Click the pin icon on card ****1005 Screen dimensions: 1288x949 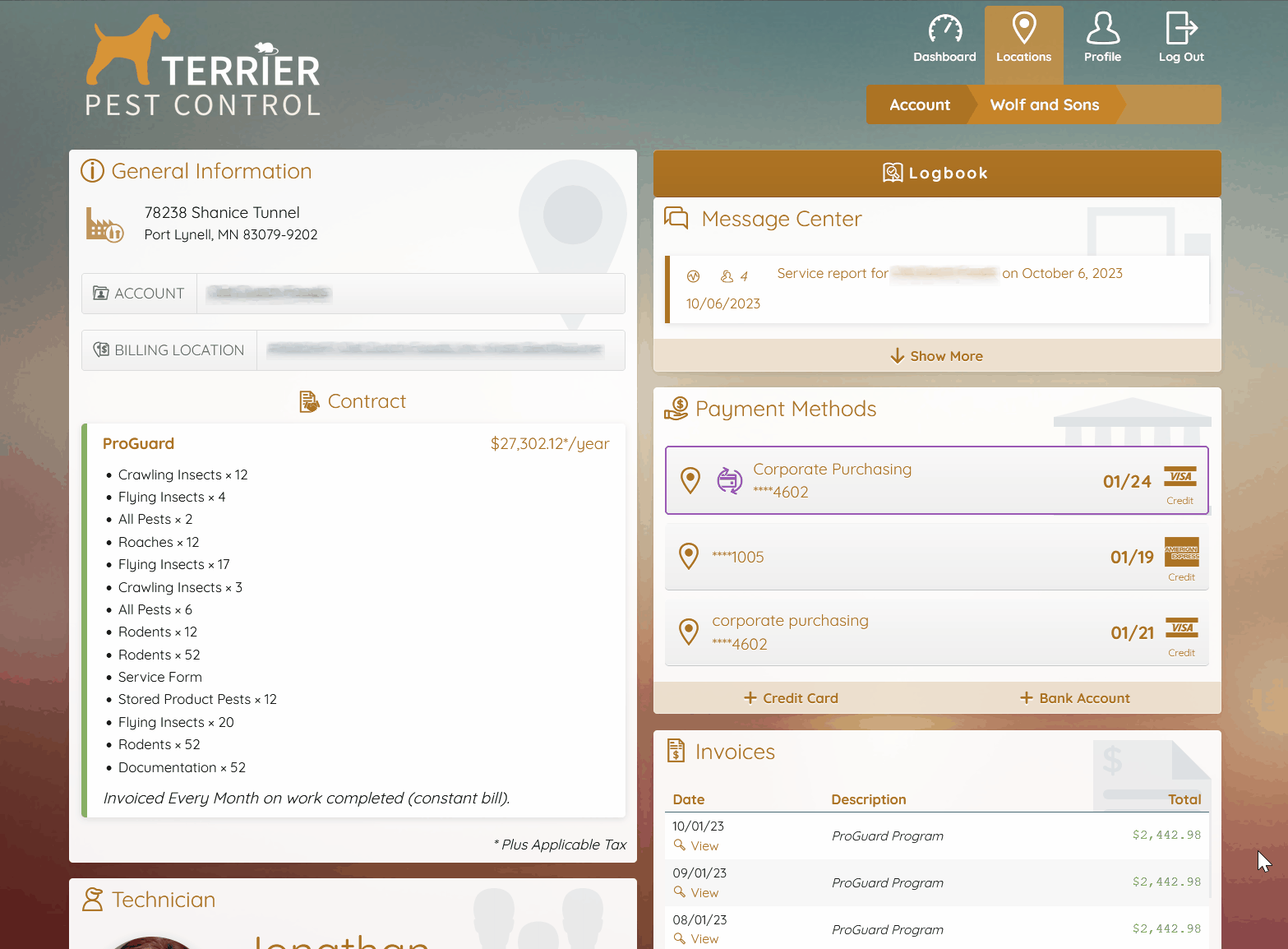pos(689,557)
